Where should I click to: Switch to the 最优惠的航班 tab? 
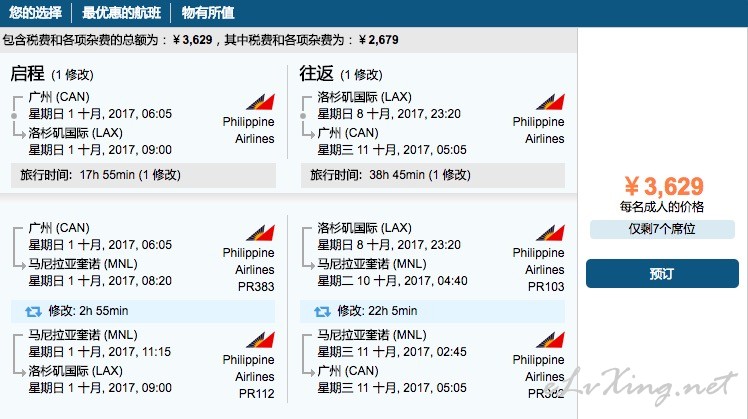pos(121,13)
